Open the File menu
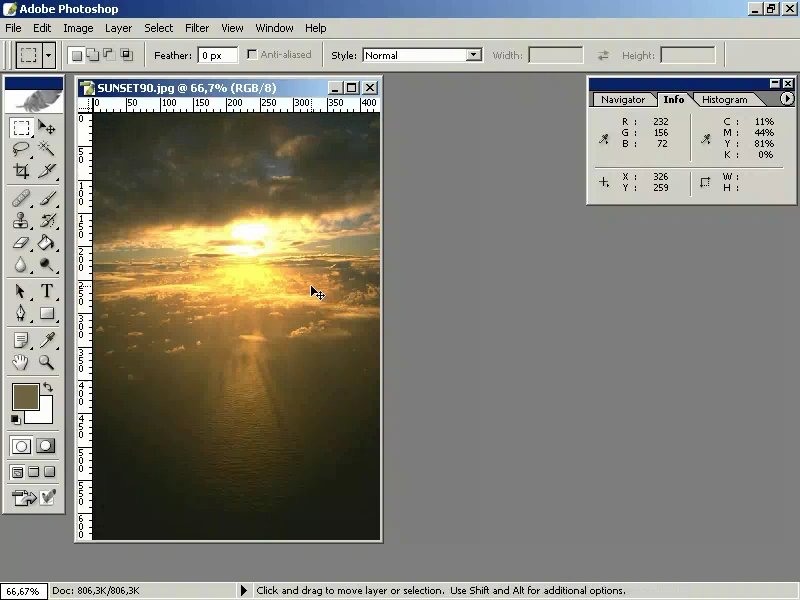 [13, 28]
